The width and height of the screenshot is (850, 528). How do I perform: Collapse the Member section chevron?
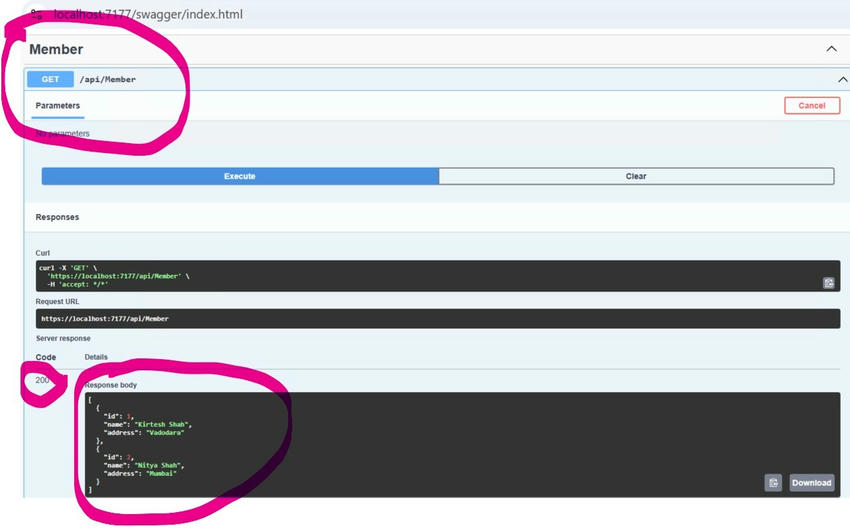coord(831,49)
